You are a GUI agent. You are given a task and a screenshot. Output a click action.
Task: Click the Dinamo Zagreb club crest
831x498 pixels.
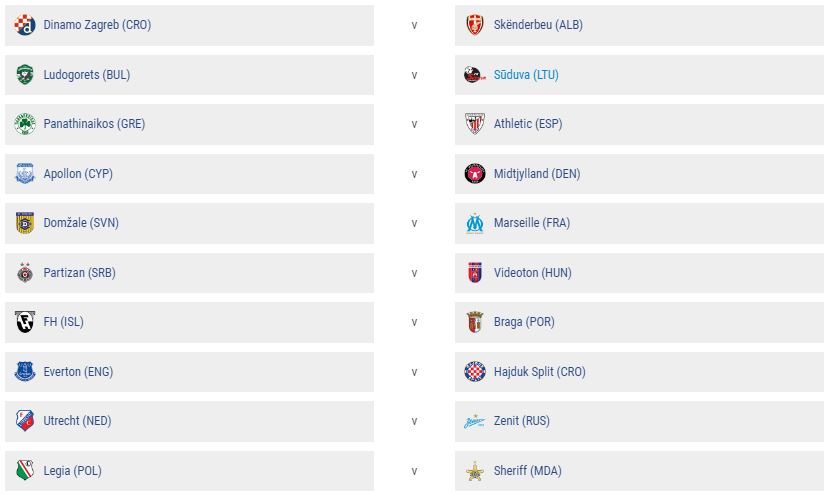[x=25, y=25]
